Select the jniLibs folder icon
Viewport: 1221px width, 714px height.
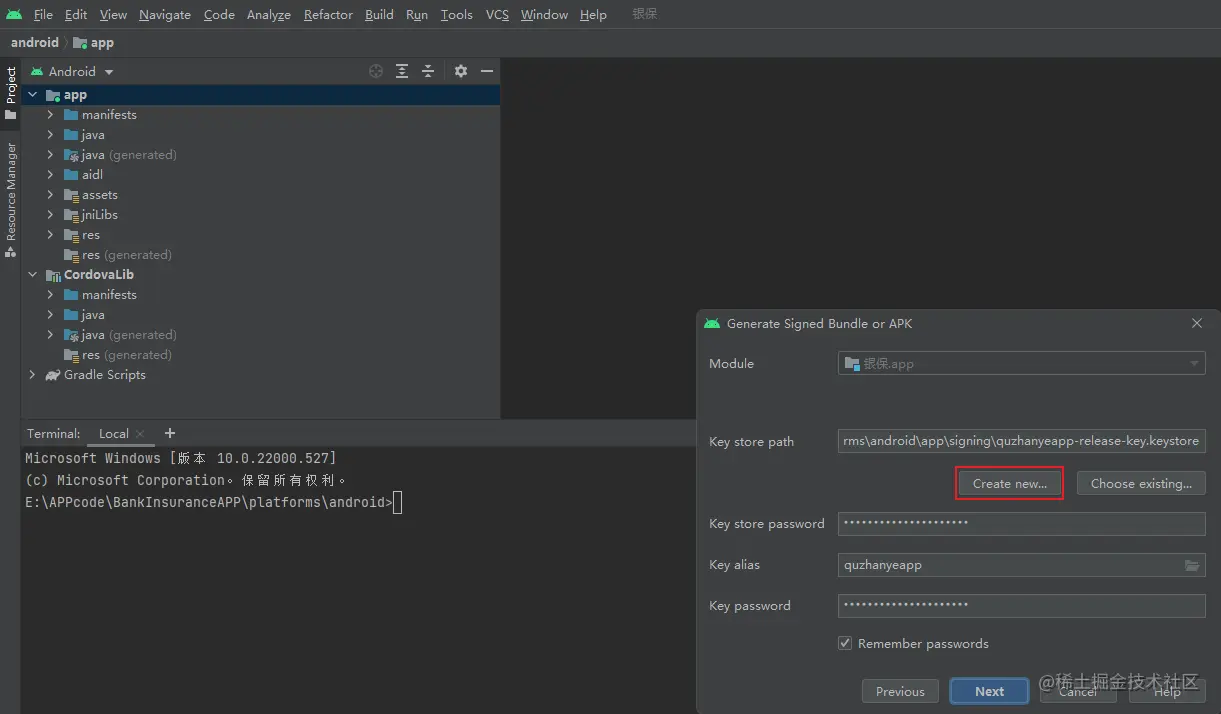[71, 215]
